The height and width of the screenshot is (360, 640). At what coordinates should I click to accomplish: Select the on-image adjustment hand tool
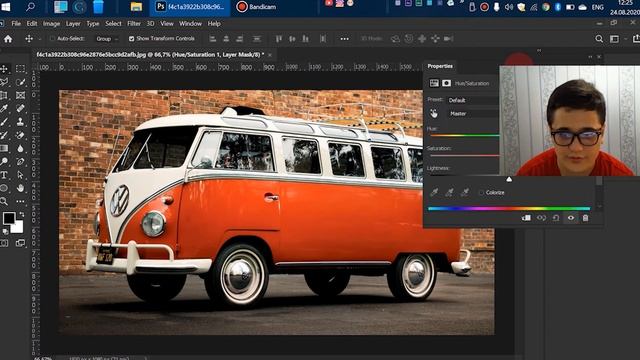(433, 113)
